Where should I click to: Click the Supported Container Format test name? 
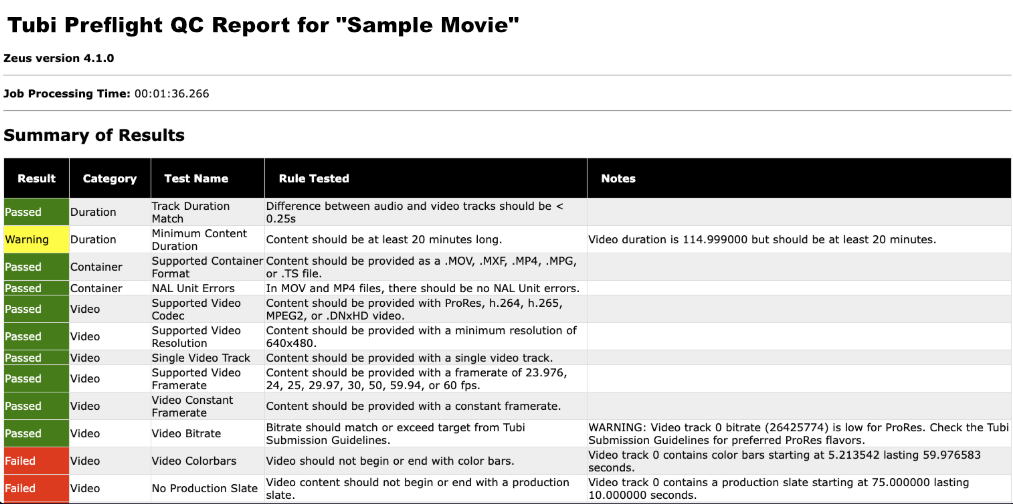point(207,267)
